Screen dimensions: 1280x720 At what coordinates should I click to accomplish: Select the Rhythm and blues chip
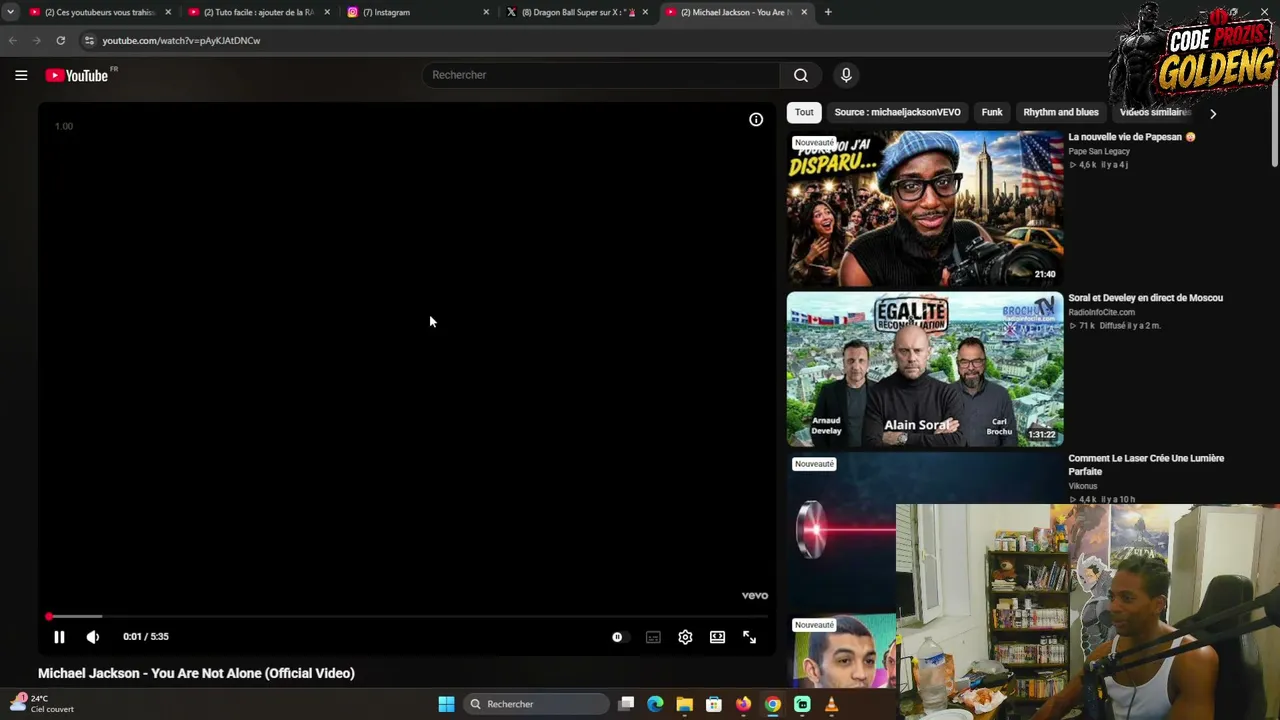pos(1061,112)
